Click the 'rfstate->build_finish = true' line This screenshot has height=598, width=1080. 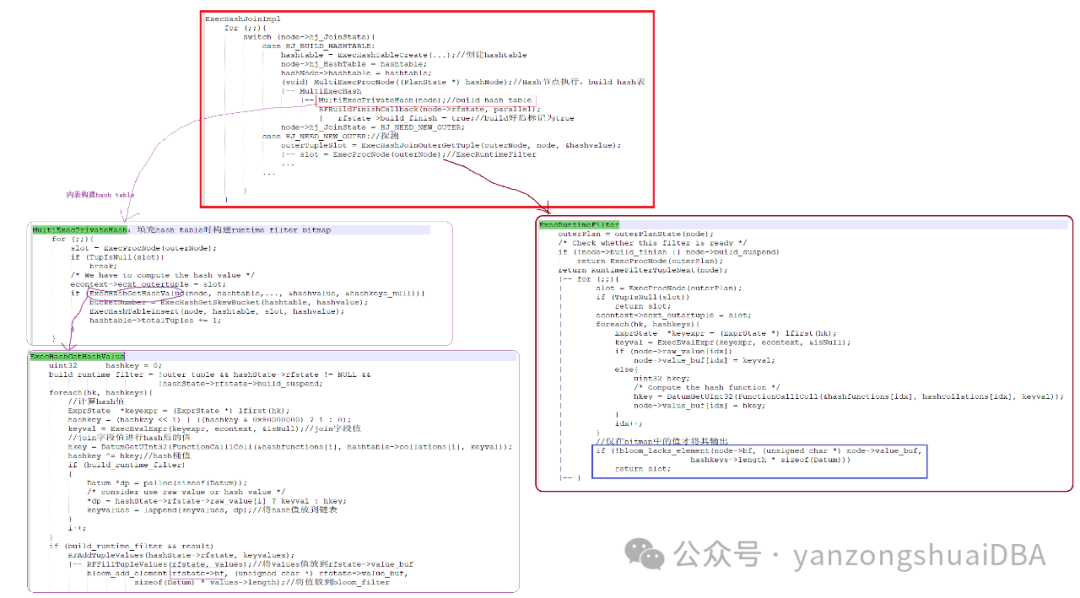(x=455, y=118)
